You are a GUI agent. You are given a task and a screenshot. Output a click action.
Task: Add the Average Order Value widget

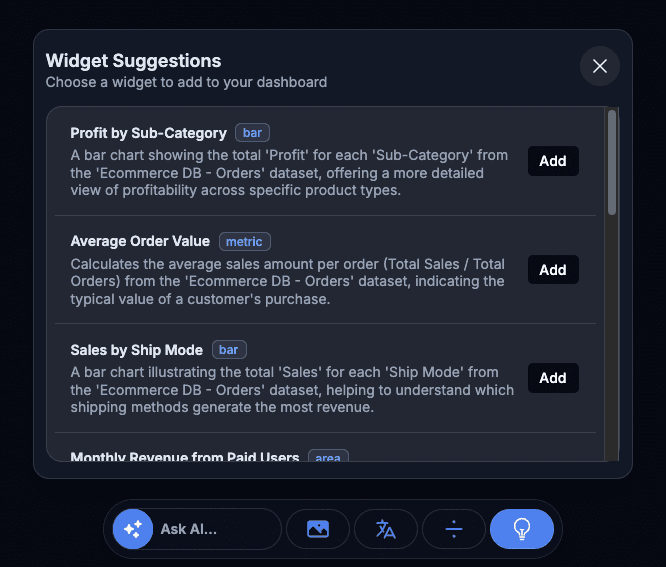(x=553, y=270)
